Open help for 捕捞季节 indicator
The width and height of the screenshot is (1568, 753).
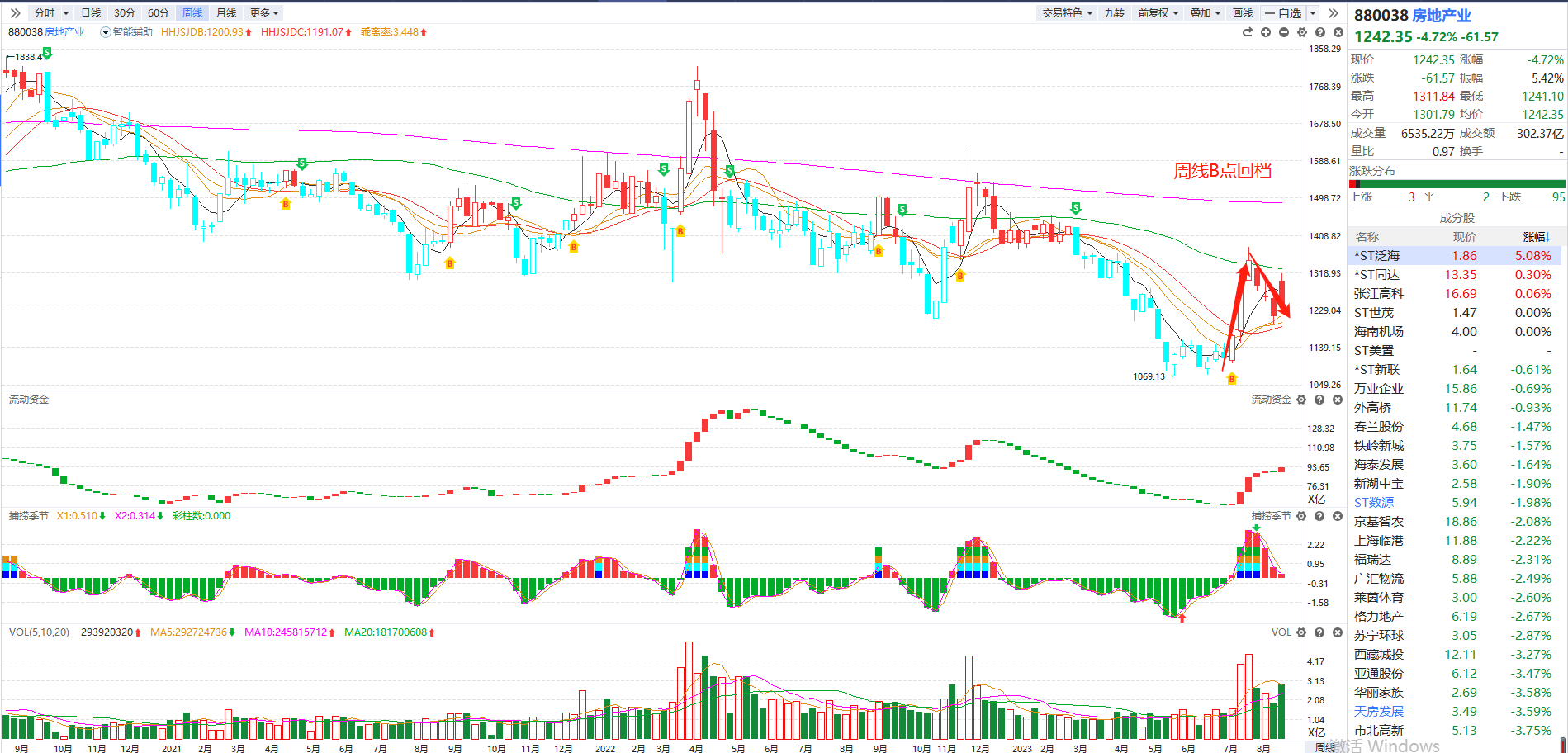tap(1319, 516)
